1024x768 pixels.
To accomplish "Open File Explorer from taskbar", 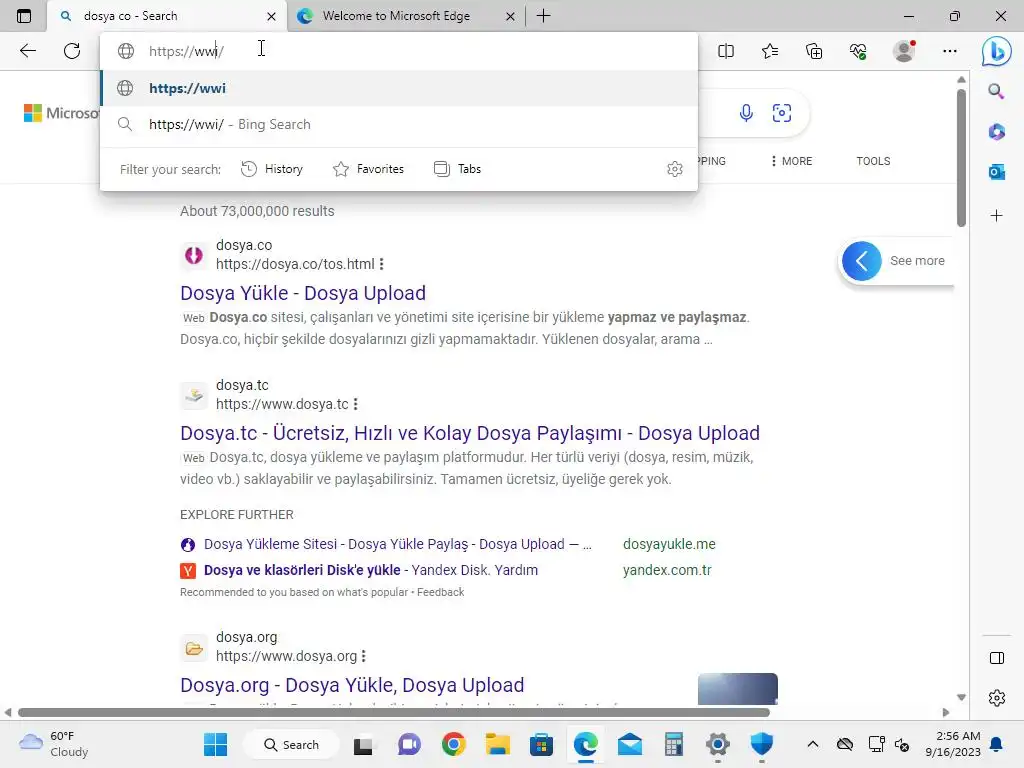I will click(x=498, y=744).
